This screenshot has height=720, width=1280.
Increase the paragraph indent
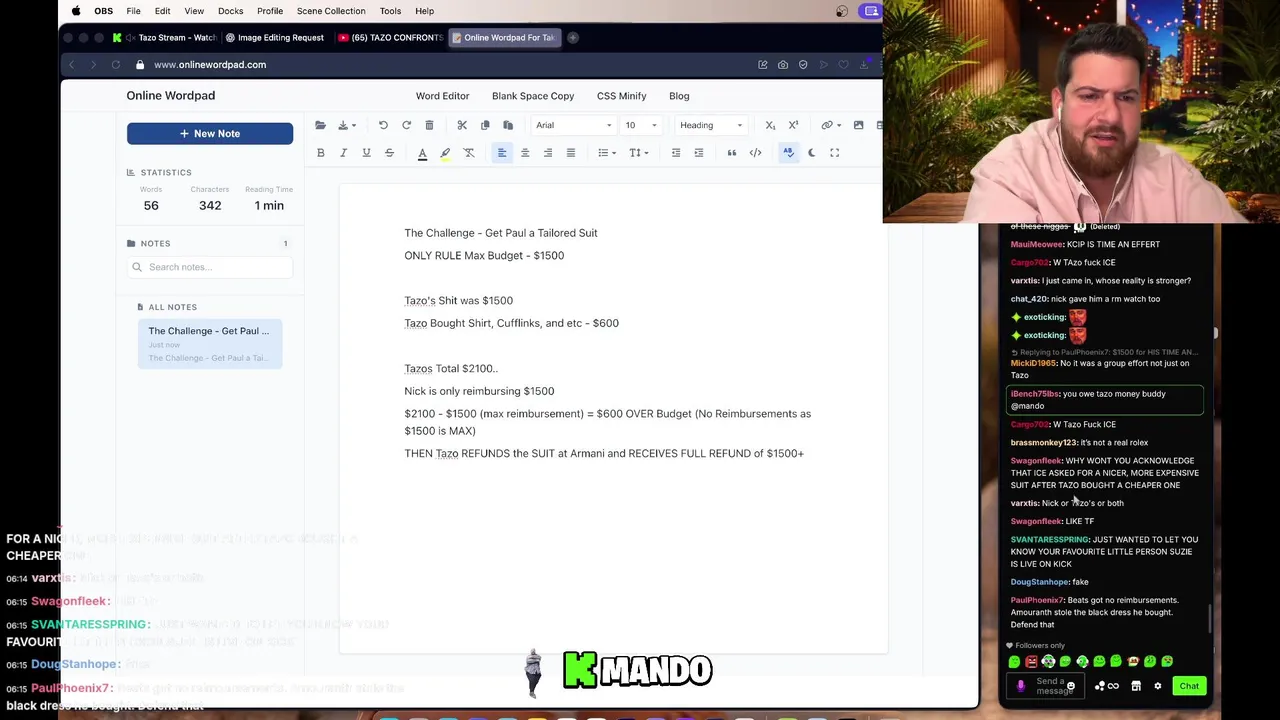coord(699,153)
